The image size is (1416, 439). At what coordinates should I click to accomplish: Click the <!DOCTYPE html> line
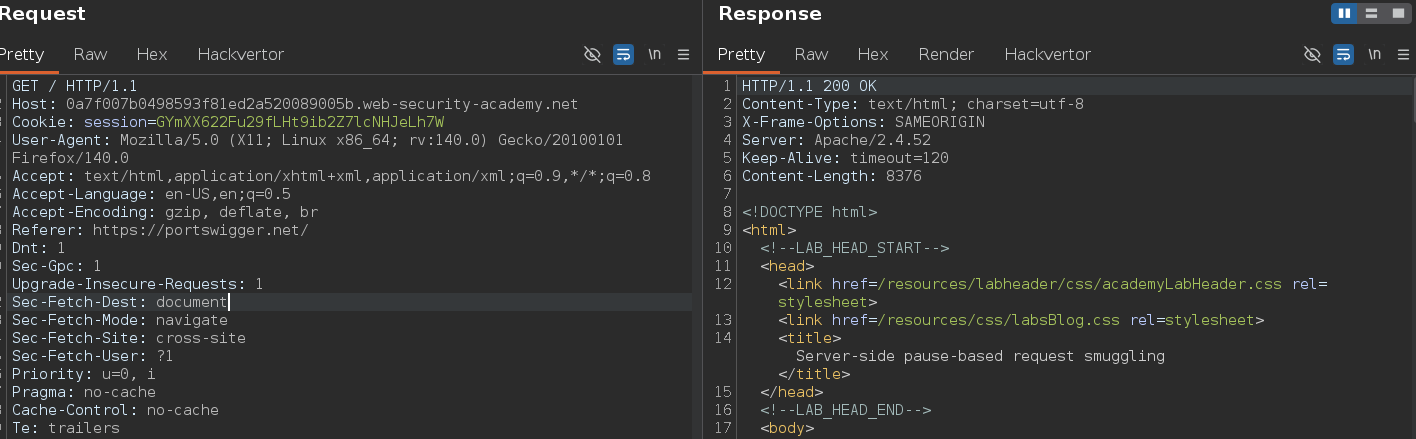click(x=809, y=212)
